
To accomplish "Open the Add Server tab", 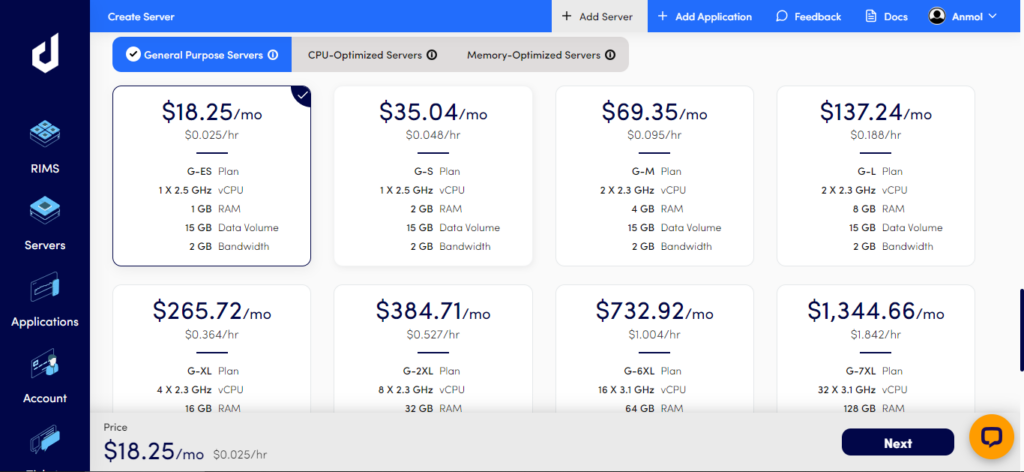I will 600,16.
